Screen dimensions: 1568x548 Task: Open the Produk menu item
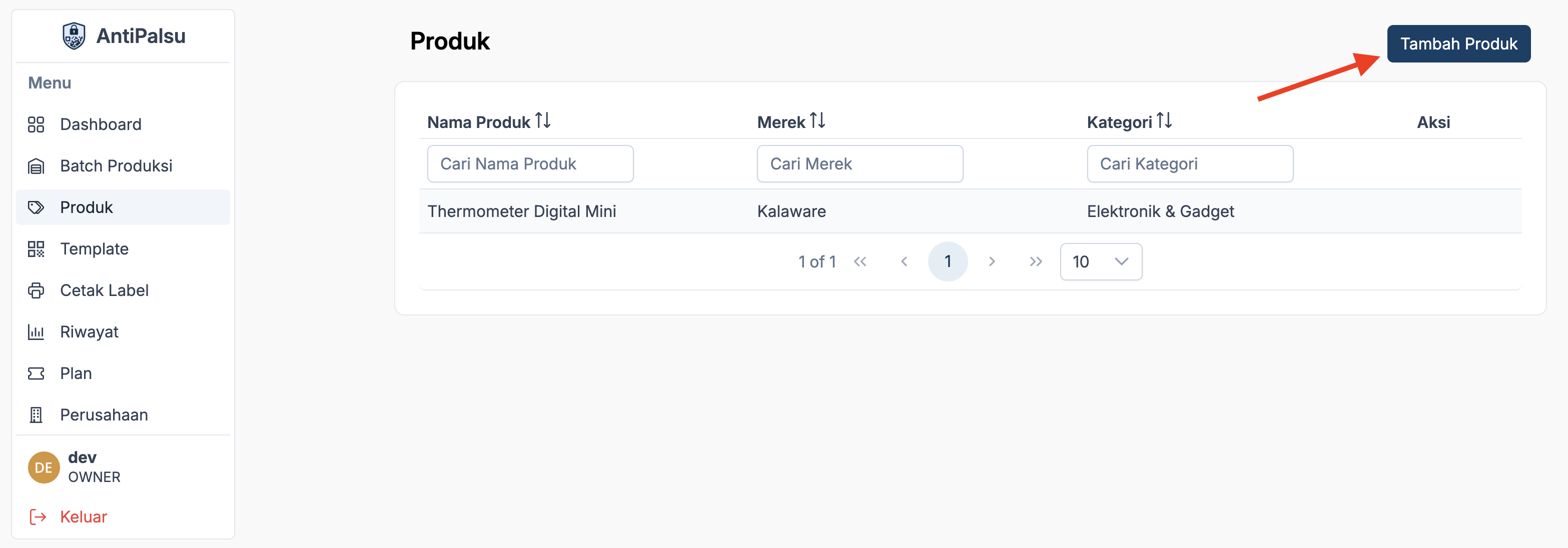pyautogui.click(x=87, y=207)
